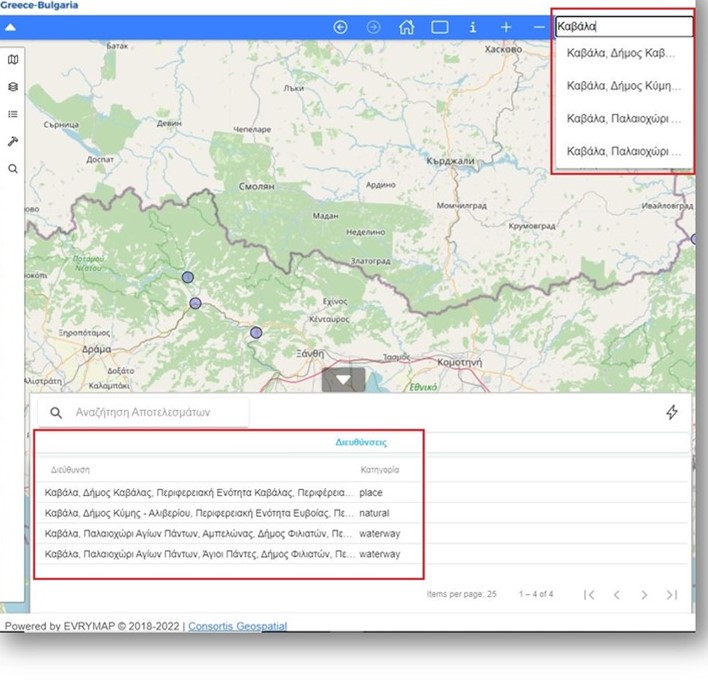Click the zoom out minus icon

[540, 27]
